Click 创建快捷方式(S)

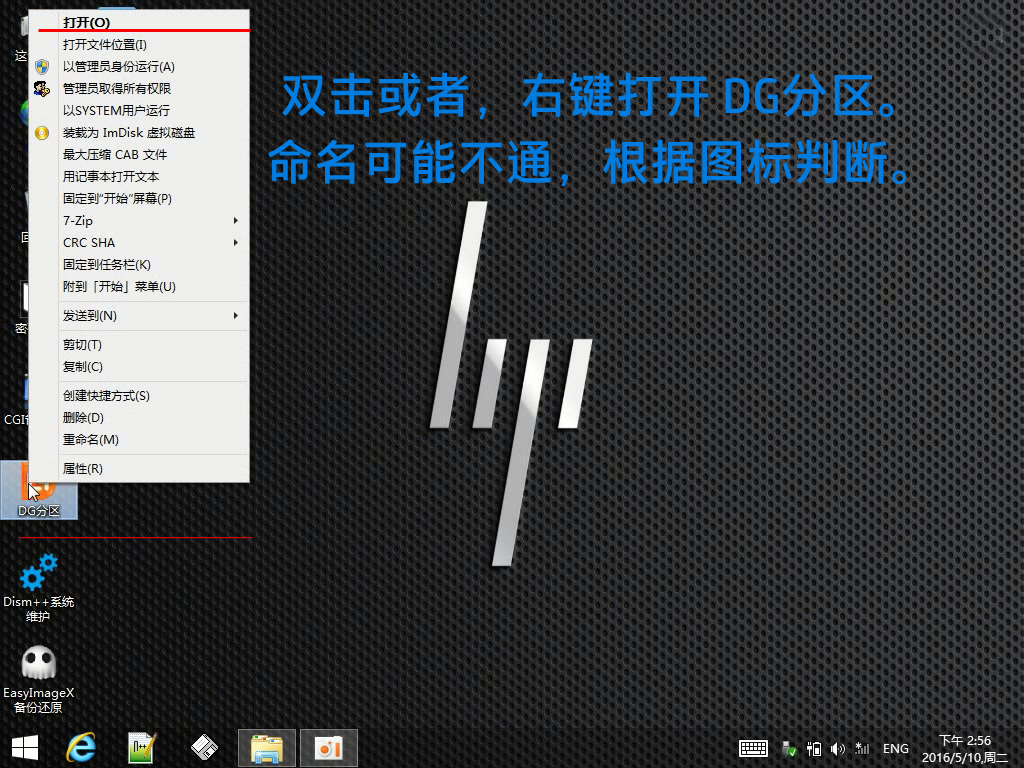pyautogui.click(x=139, y=396)
